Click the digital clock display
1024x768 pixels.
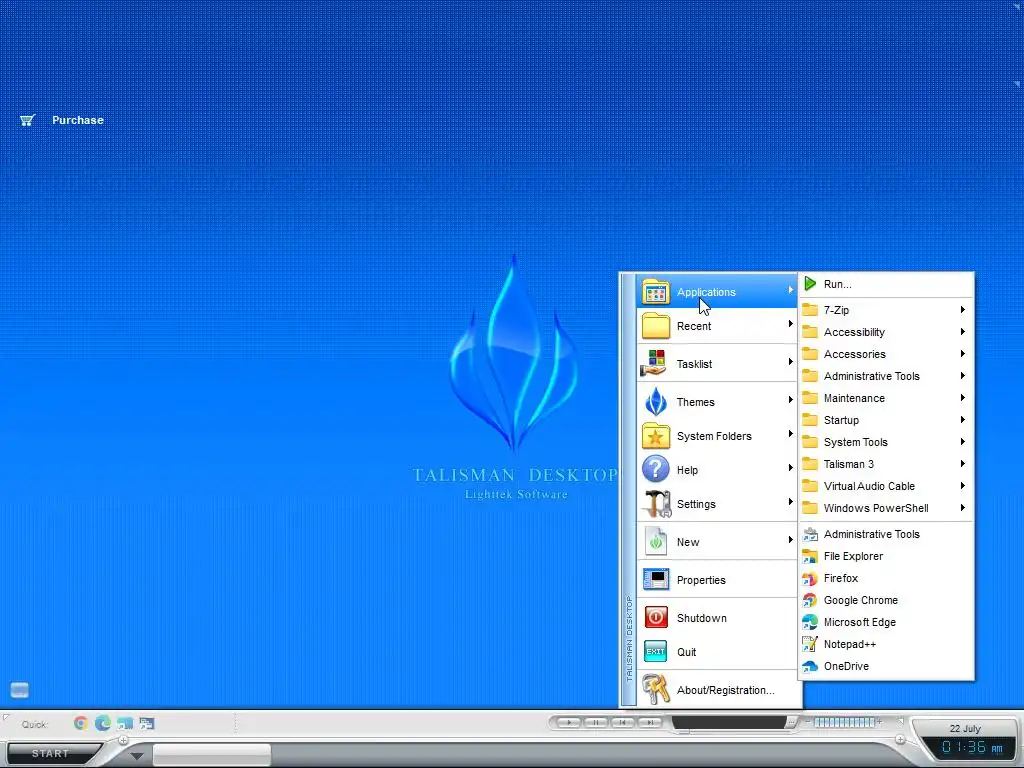coord(972,748)
